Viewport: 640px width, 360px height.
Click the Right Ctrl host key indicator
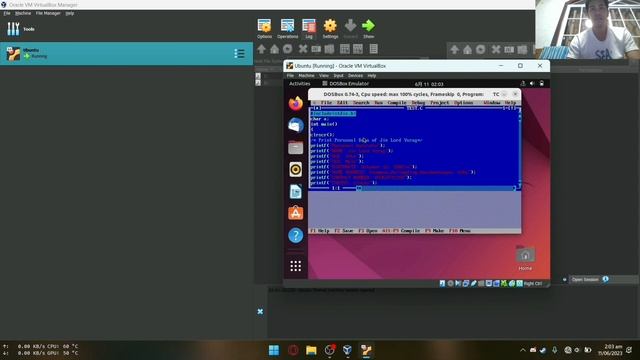point(533,283)
